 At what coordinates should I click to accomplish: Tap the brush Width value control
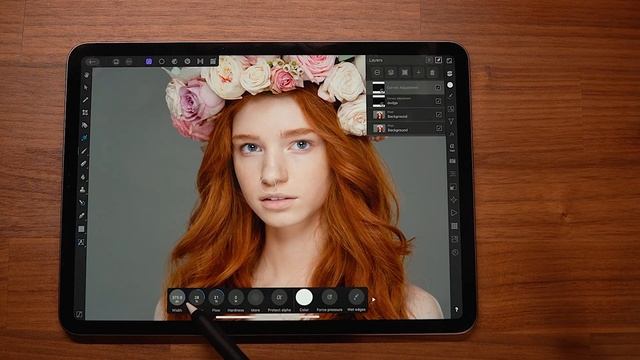(177, 298)
